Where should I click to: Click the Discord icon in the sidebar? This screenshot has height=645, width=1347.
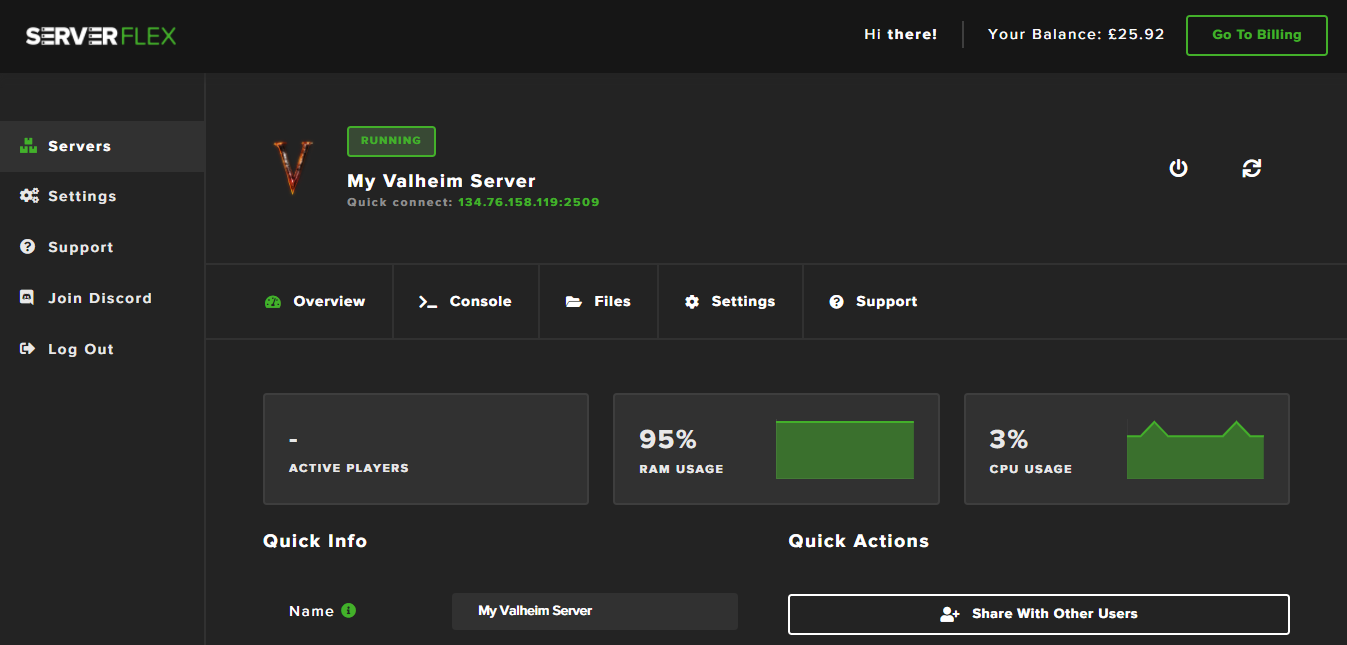pos(28,298)
